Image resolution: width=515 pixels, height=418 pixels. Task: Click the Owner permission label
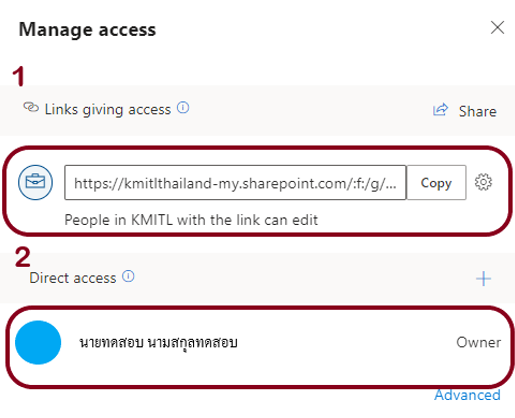[479, 342]
